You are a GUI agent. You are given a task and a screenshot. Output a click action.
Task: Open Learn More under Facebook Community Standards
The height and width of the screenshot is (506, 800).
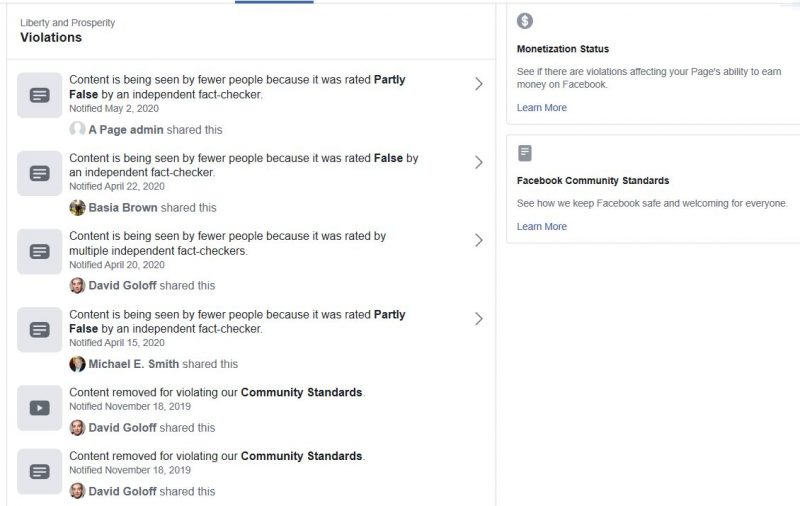tap(541, 226)
